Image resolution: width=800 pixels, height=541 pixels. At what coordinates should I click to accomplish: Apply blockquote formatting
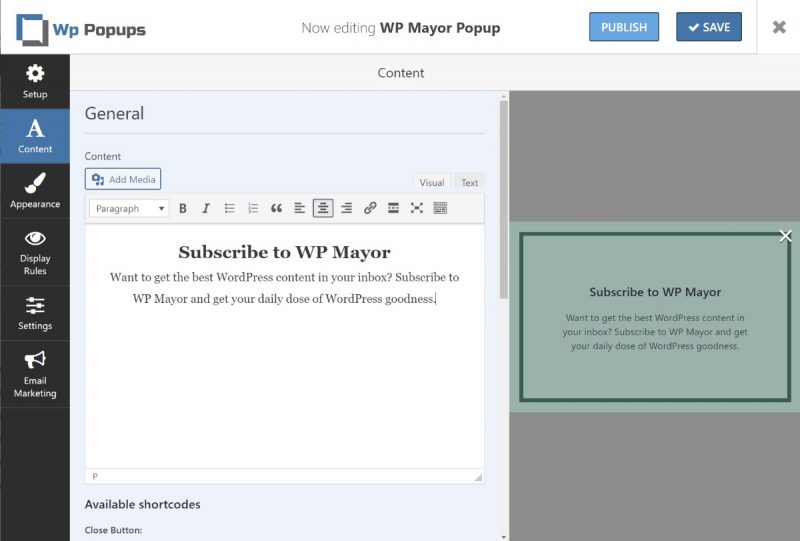277,208
